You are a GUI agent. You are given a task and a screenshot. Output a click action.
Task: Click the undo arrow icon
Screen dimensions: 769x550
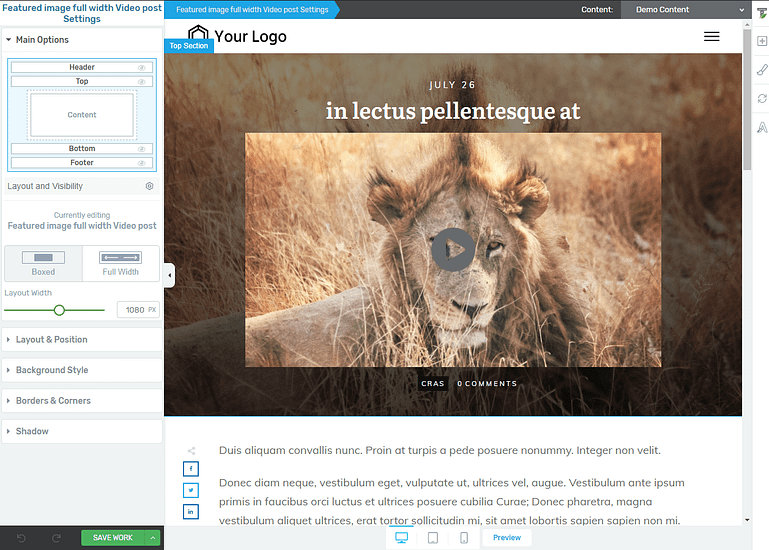coord(21,538)
